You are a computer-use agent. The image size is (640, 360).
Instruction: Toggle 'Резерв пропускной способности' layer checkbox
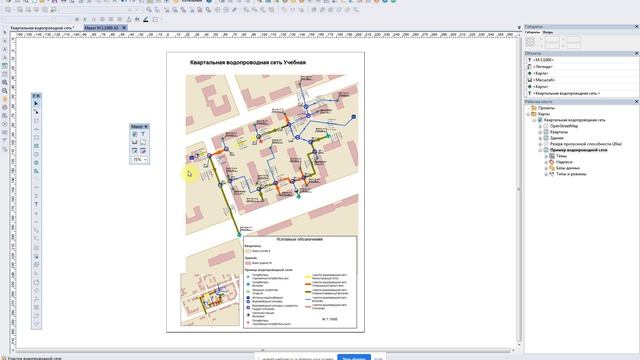click(546, 144)
